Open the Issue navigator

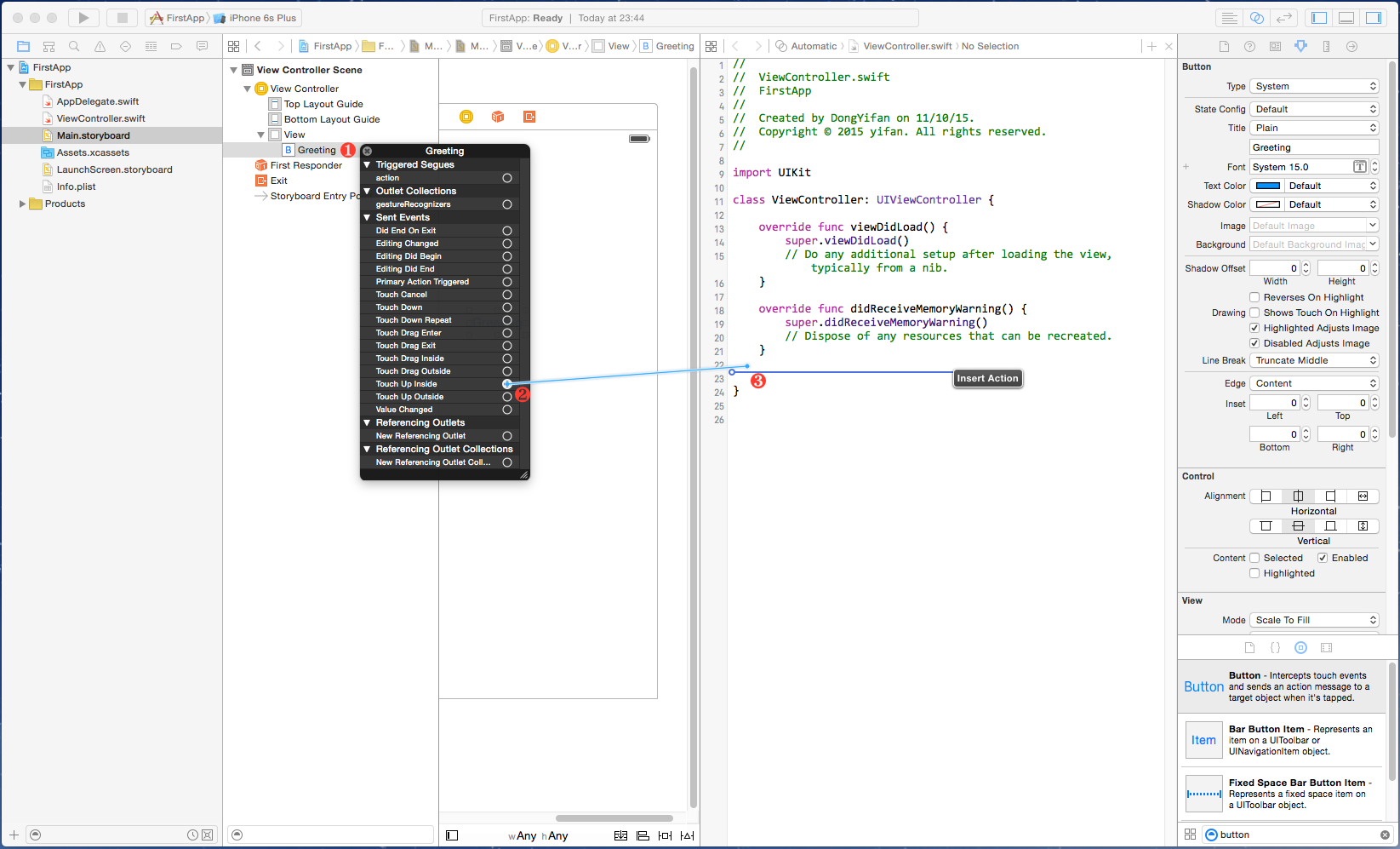coord(100,47)
